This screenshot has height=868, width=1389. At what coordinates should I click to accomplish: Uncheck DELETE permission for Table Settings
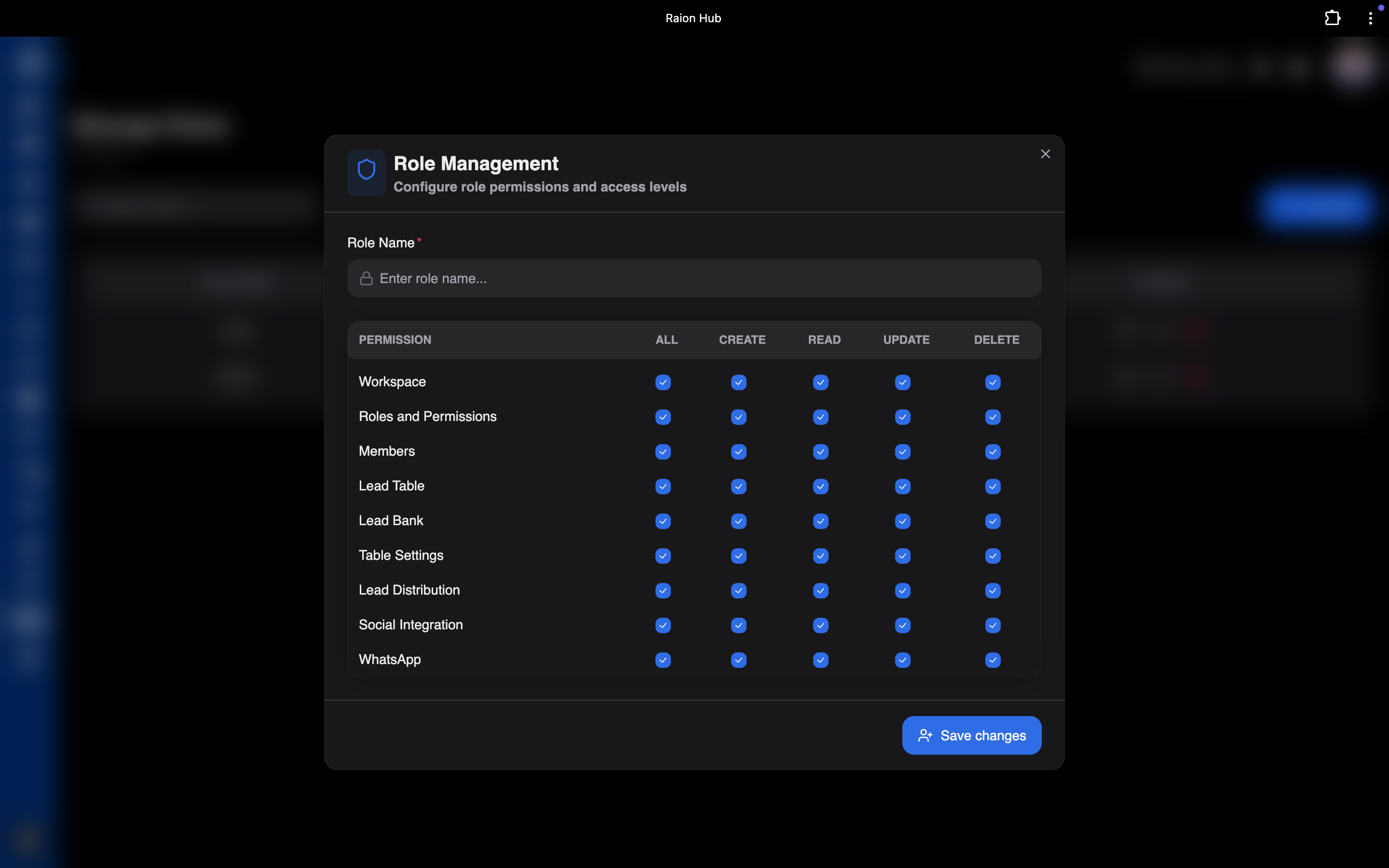(x=993, y=556)
